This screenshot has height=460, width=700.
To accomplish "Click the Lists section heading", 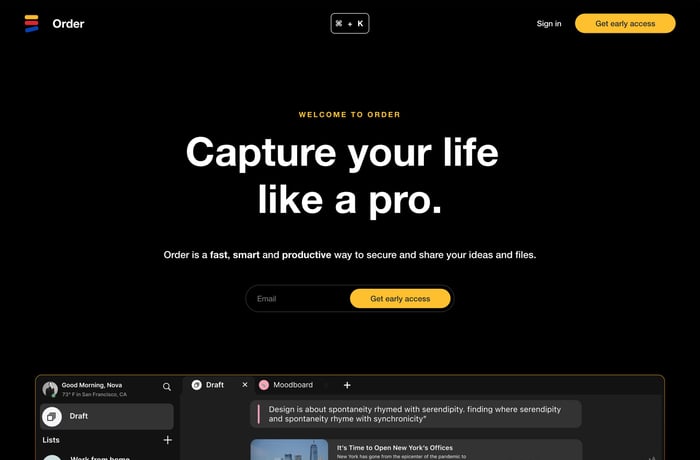I will 51,440.
